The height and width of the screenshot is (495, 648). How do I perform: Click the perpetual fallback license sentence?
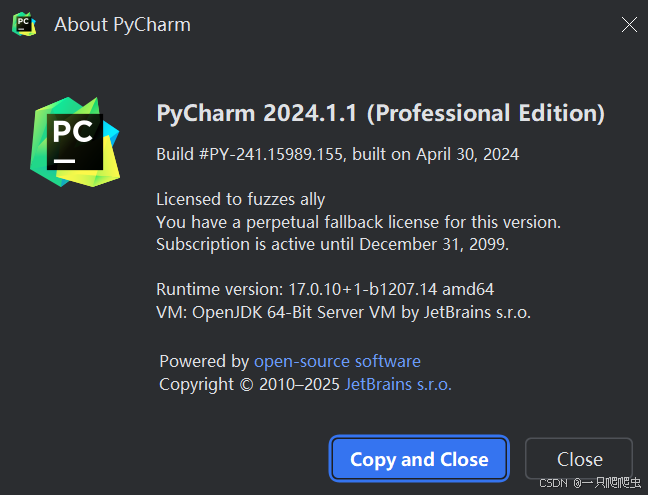tap(358, 222)
